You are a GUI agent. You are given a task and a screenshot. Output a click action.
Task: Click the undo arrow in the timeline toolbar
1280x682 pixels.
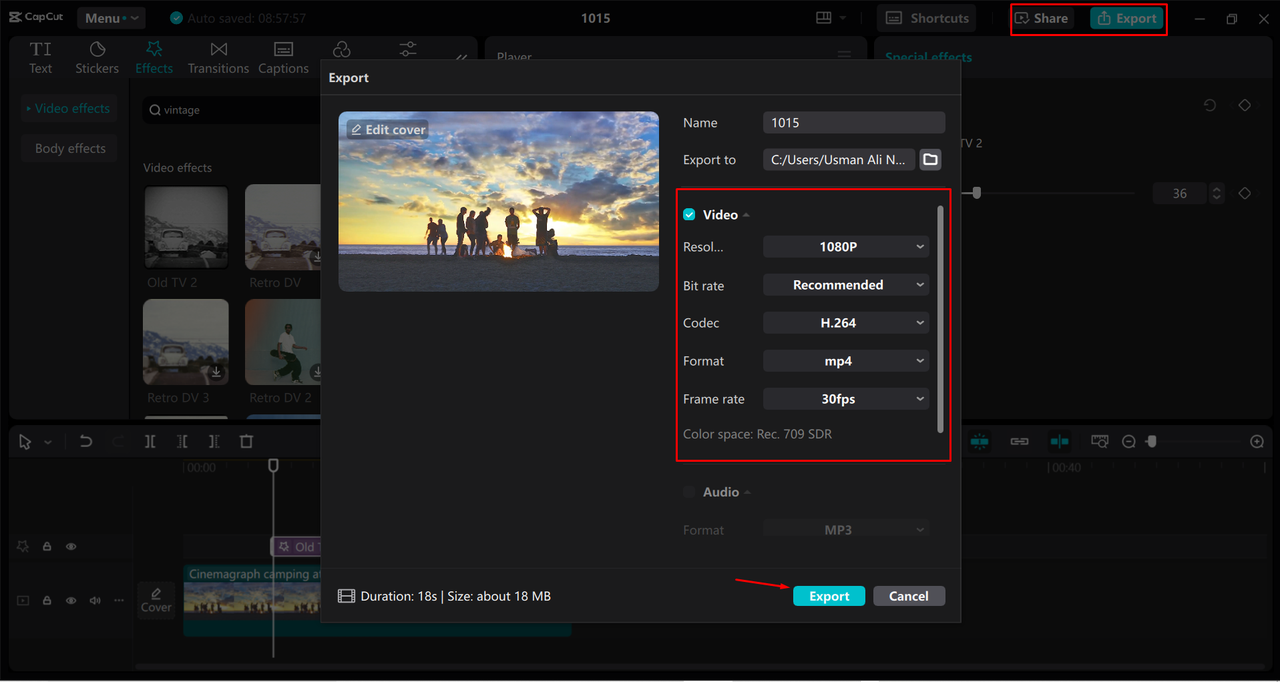coord(85,441)
